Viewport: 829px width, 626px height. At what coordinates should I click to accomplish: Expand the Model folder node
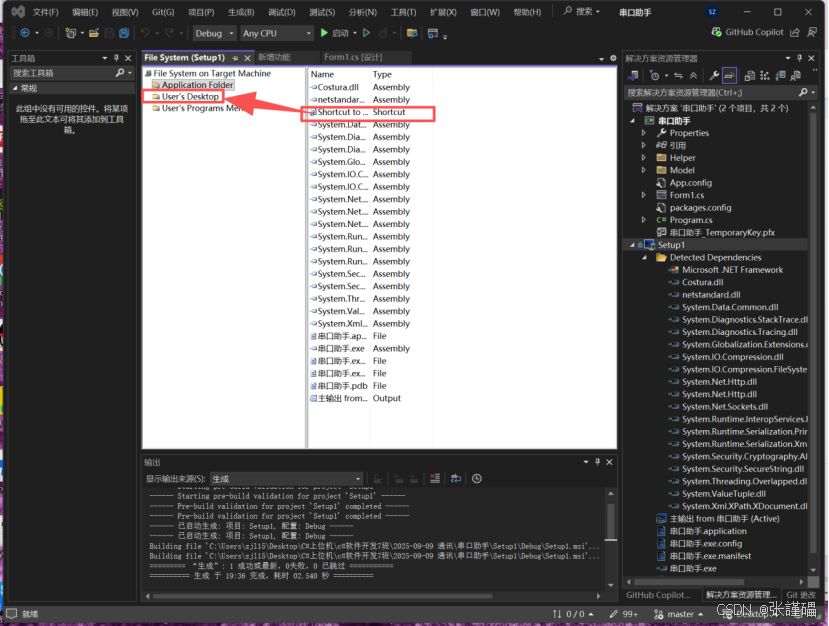[x=643, y=170]
